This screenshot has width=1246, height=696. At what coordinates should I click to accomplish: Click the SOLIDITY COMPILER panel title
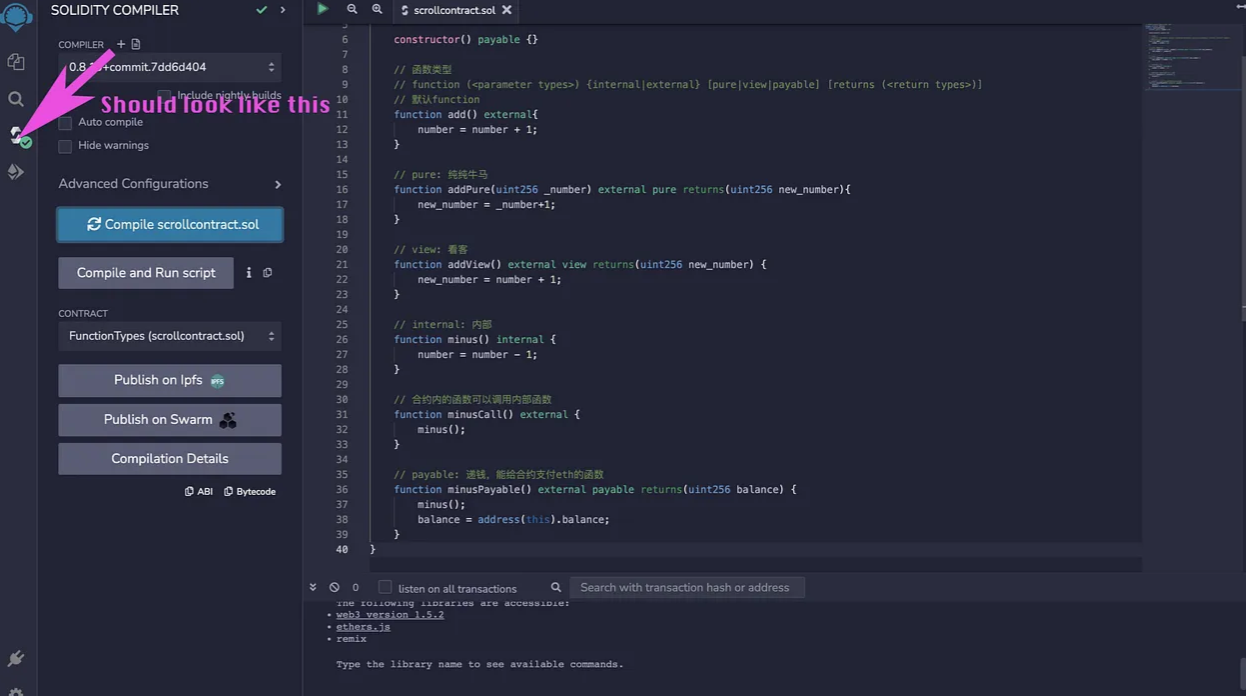tap(115, 10)
